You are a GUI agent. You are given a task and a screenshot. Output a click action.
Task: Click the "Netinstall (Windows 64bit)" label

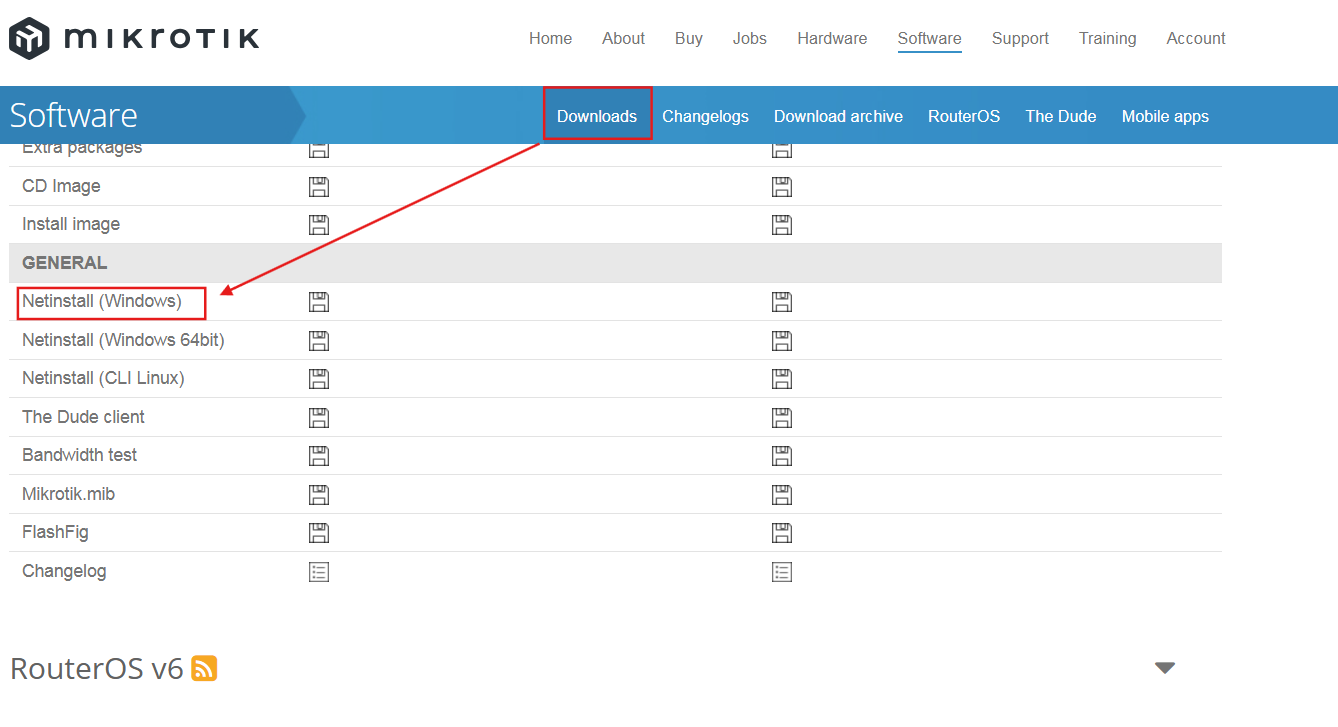(123, 340)
